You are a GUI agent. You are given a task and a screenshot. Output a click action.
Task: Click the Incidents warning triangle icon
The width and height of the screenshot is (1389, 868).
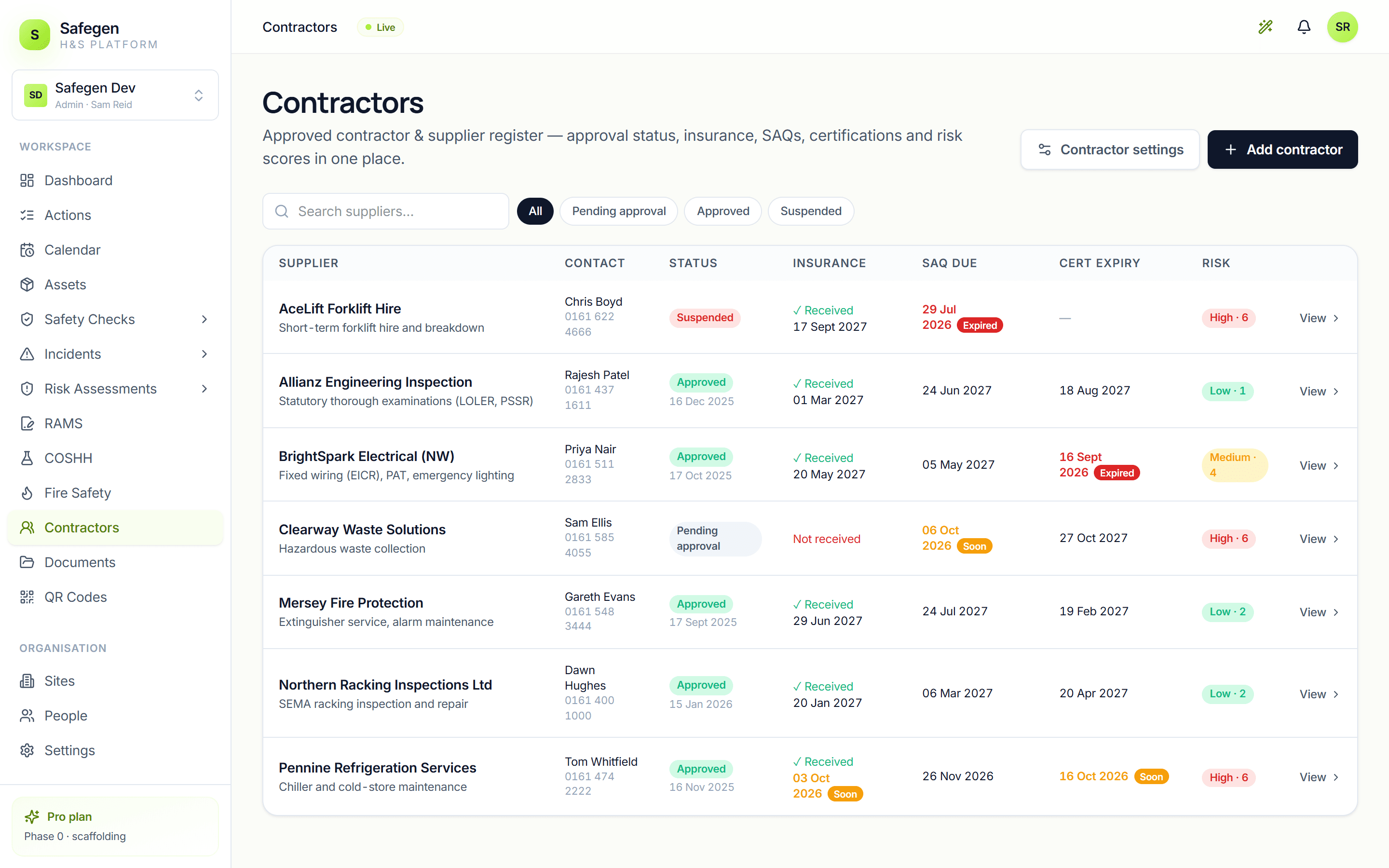click(27, 354)
